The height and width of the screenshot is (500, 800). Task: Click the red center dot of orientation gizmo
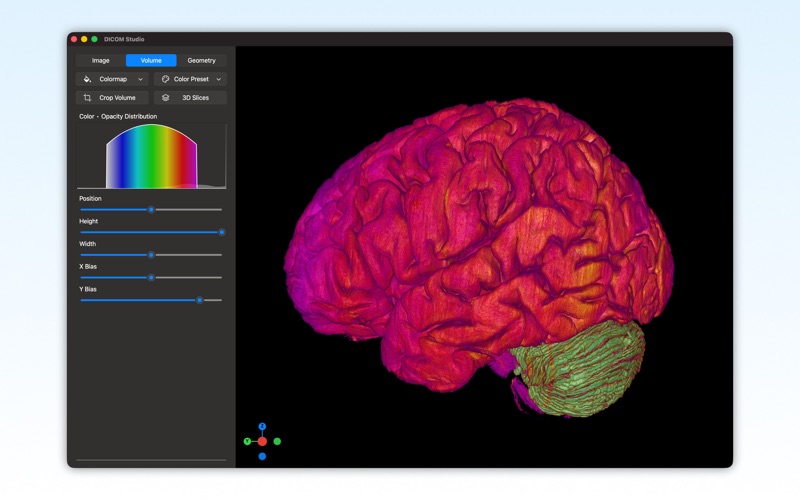[262, 441]
